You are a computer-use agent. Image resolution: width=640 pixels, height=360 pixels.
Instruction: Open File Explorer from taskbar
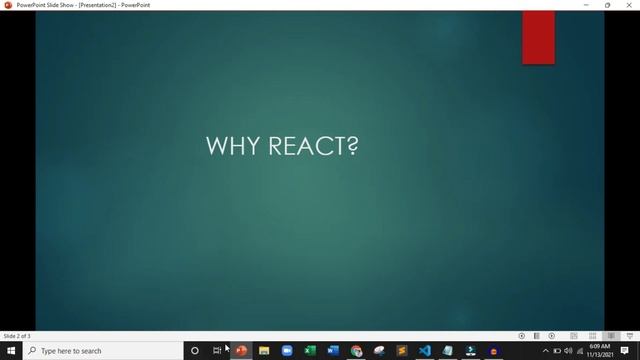pyautogui.click(x=264, y=351)
